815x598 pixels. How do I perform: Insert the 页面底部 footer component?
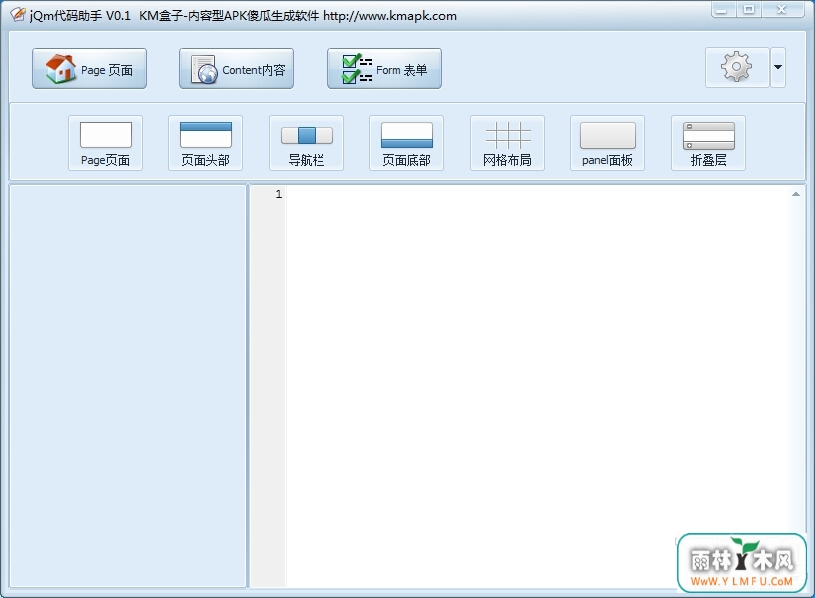pyautogui.click(x=406, y=143)
